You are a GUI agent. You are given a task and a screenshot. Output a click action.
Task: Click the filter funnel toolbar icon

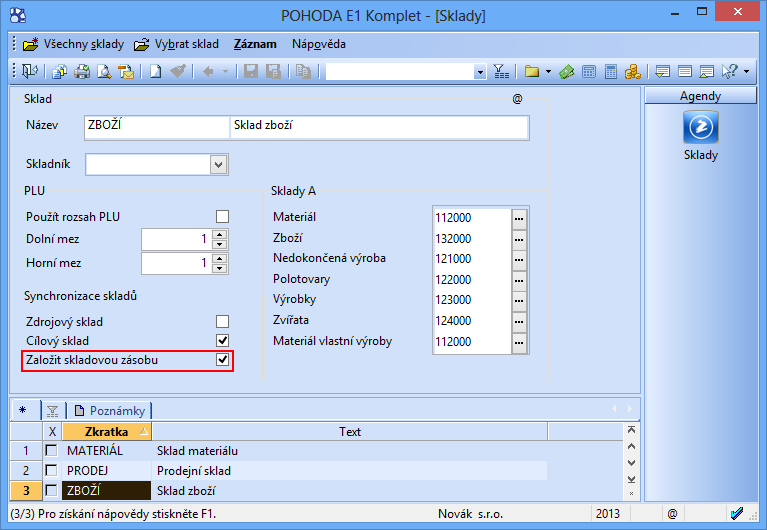501,72
